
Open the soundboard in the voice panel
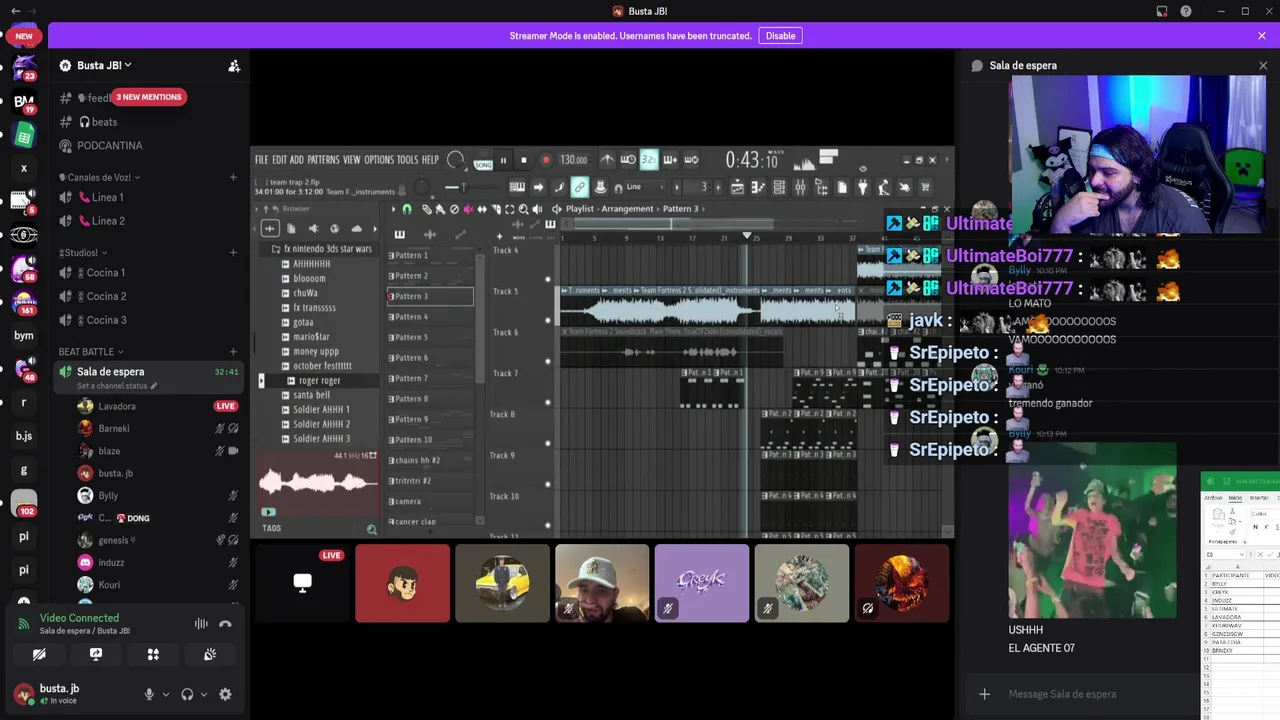click(x=210, y=654)
